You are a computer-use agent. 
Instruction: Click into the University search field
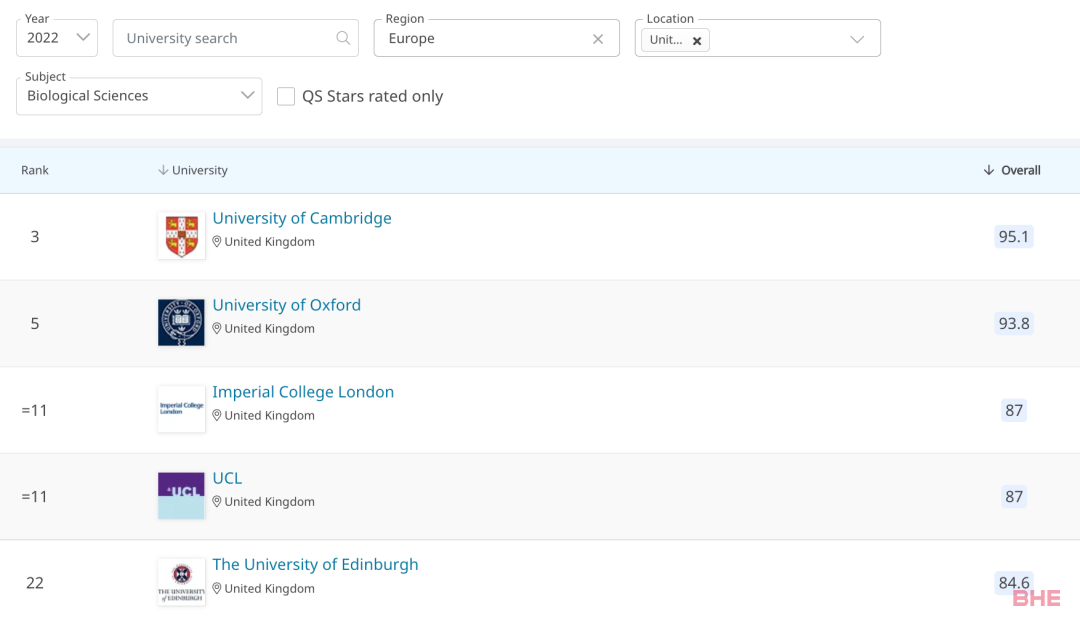225,38
